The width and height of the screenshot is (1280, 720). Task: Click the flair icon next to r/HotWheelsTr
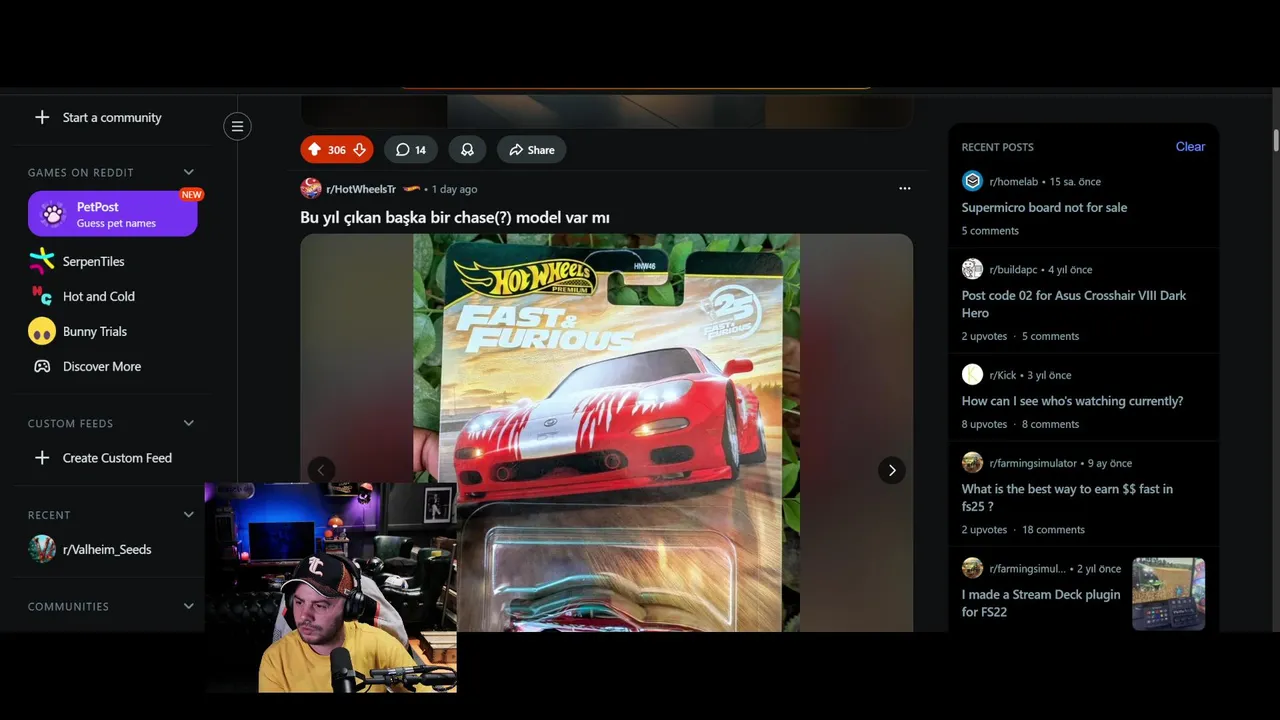point(411,189)
